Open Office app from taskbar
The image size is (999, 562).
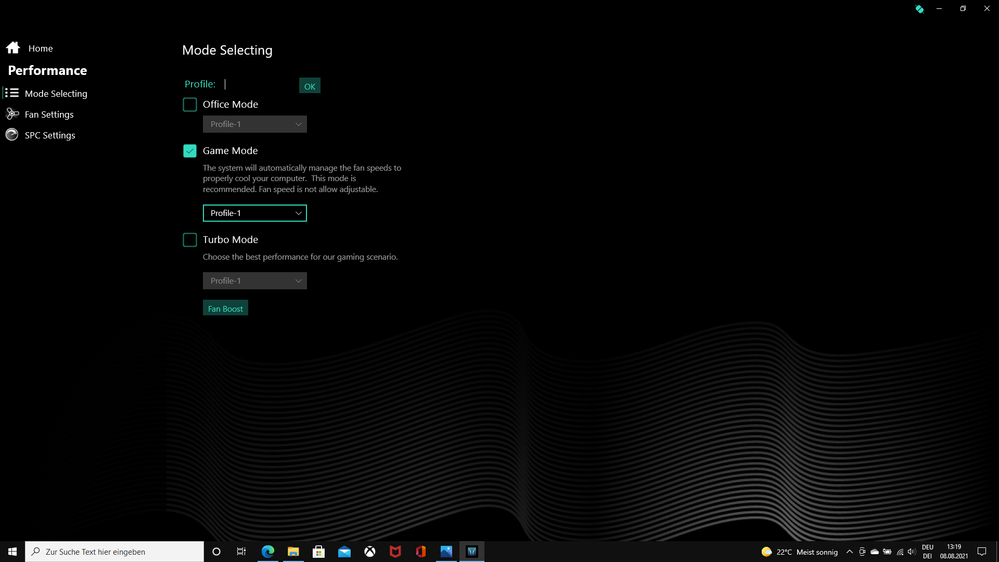tap(420, 551)
